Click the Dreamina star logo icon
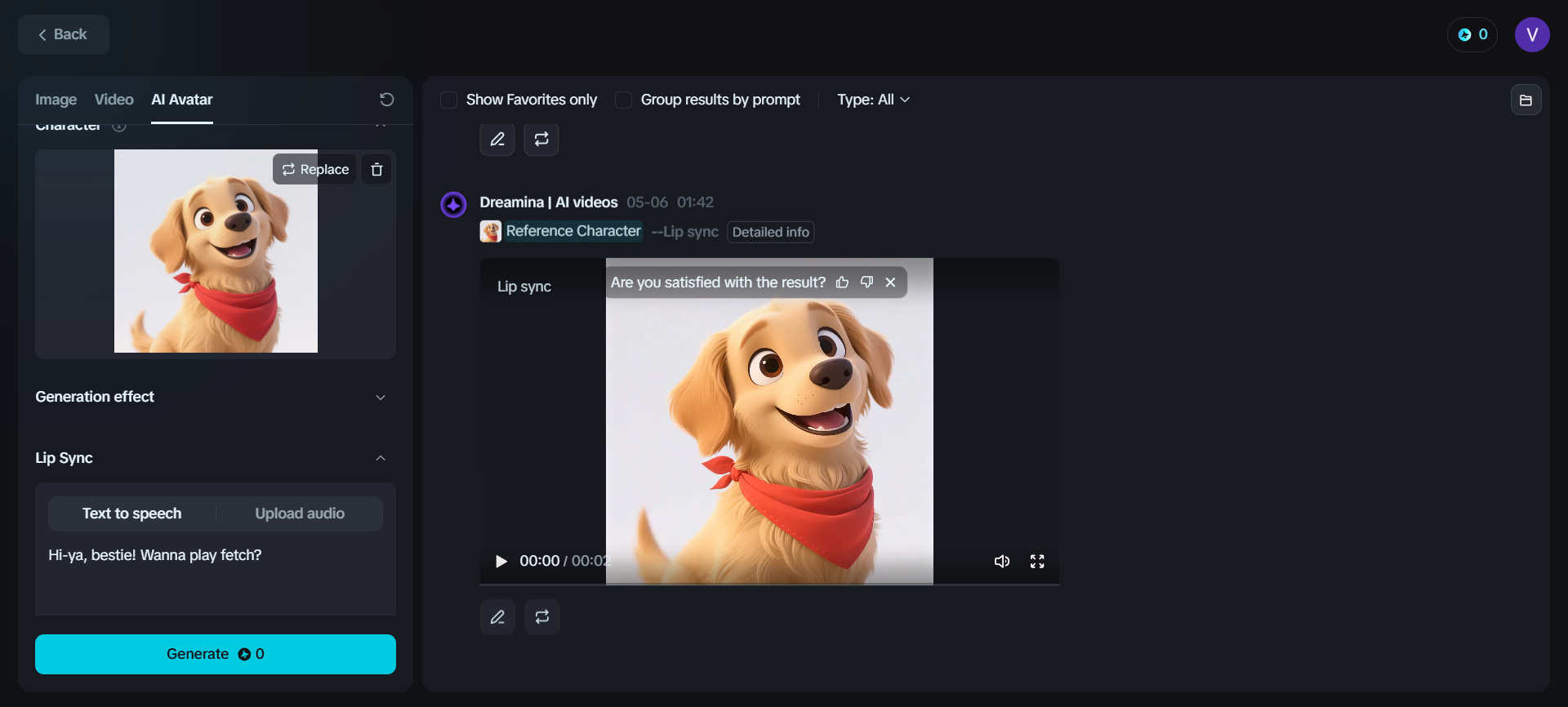 453,204
